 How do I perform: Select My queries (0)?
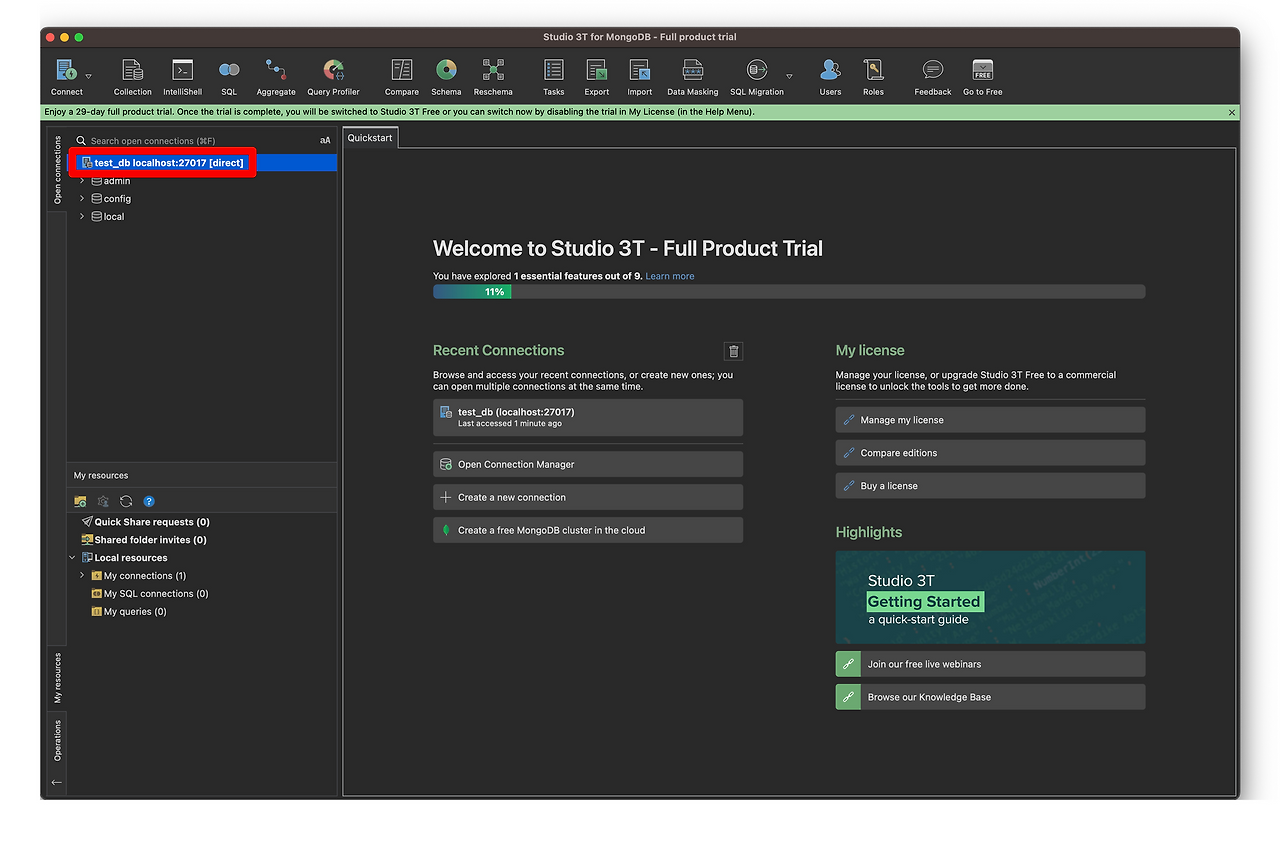click(x=128, y=612)
